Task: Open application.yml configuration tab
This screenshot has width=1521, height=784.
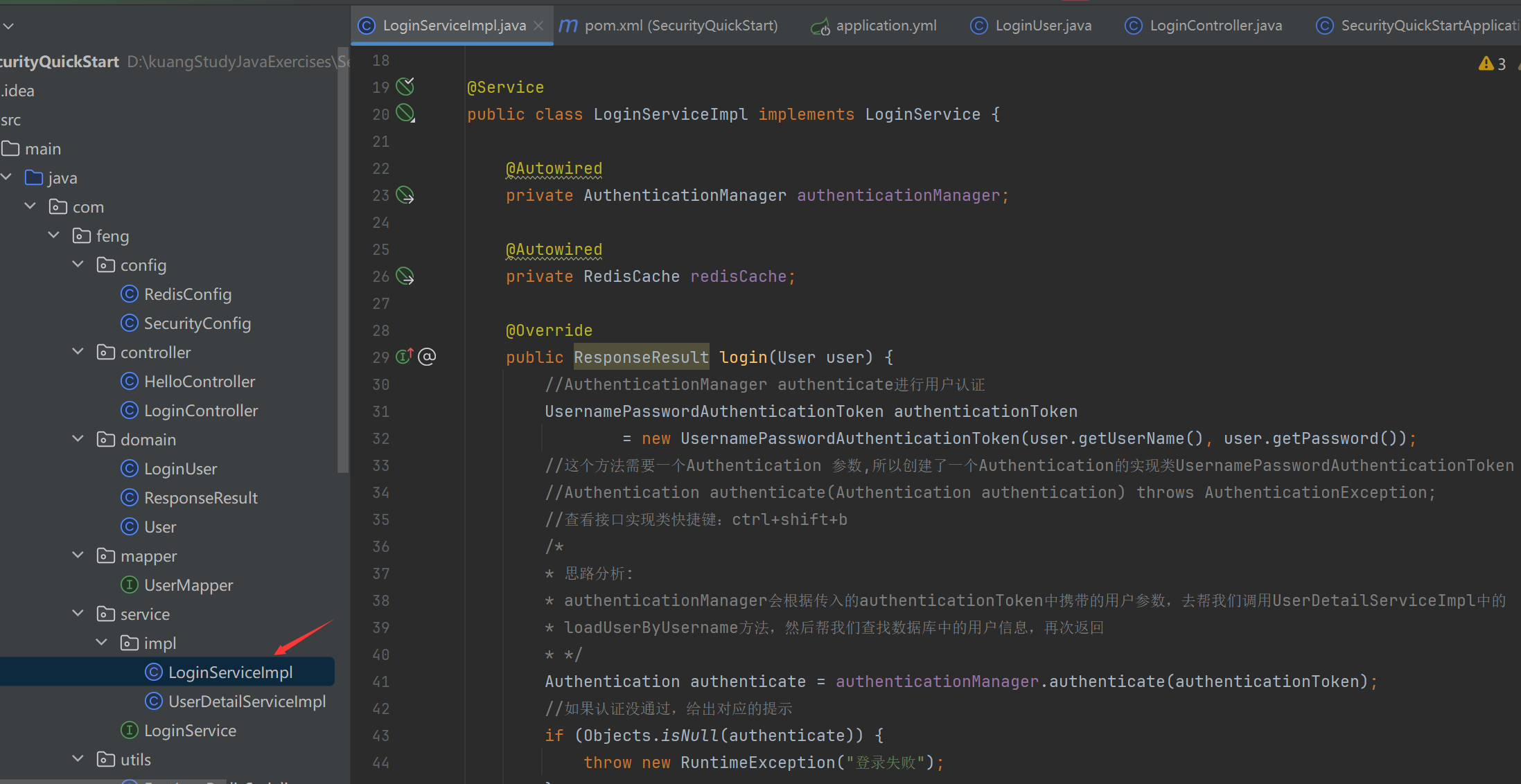Action: (x=880, y=26)
